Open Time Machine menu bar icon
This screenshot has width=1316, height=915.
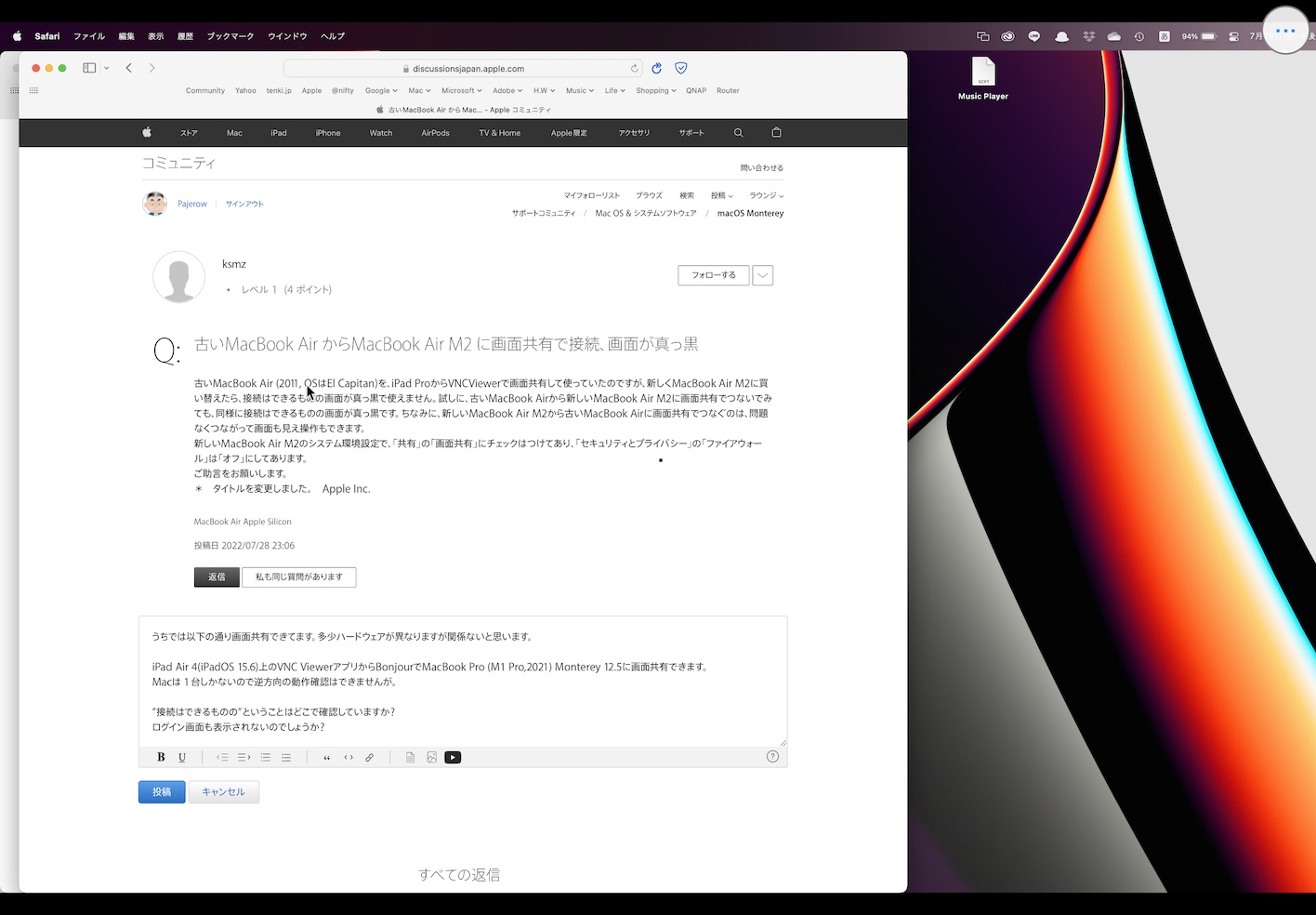1139,36
